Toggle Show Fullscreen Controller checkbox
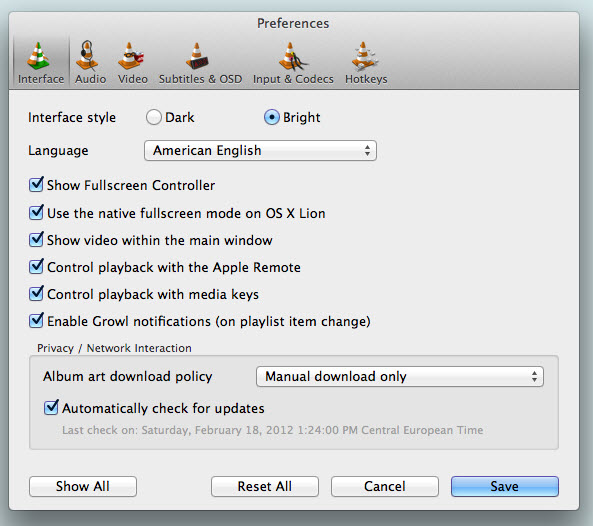This screenshot has height=526, width=593. (x=36, y=185)
